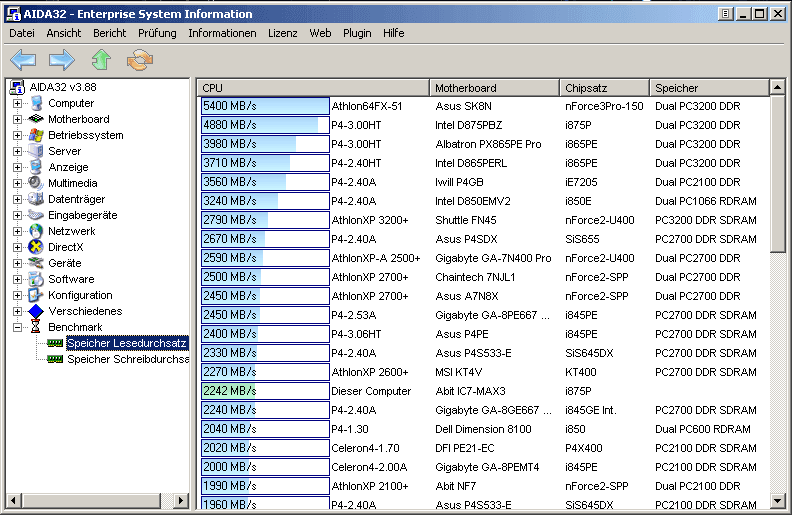Select Speicher Lesedurchsatz benchmark

point(127,343)
